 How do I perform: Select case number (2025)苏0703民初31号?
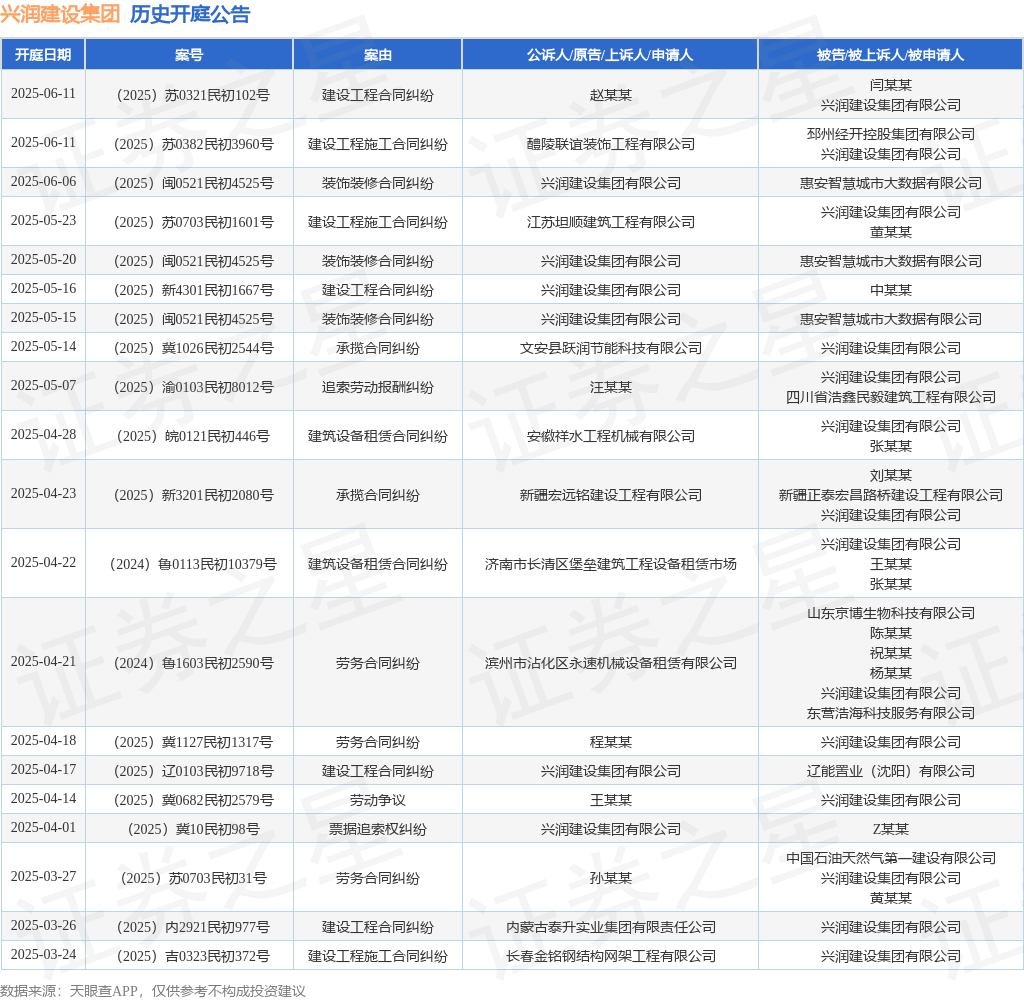[189, 878]
